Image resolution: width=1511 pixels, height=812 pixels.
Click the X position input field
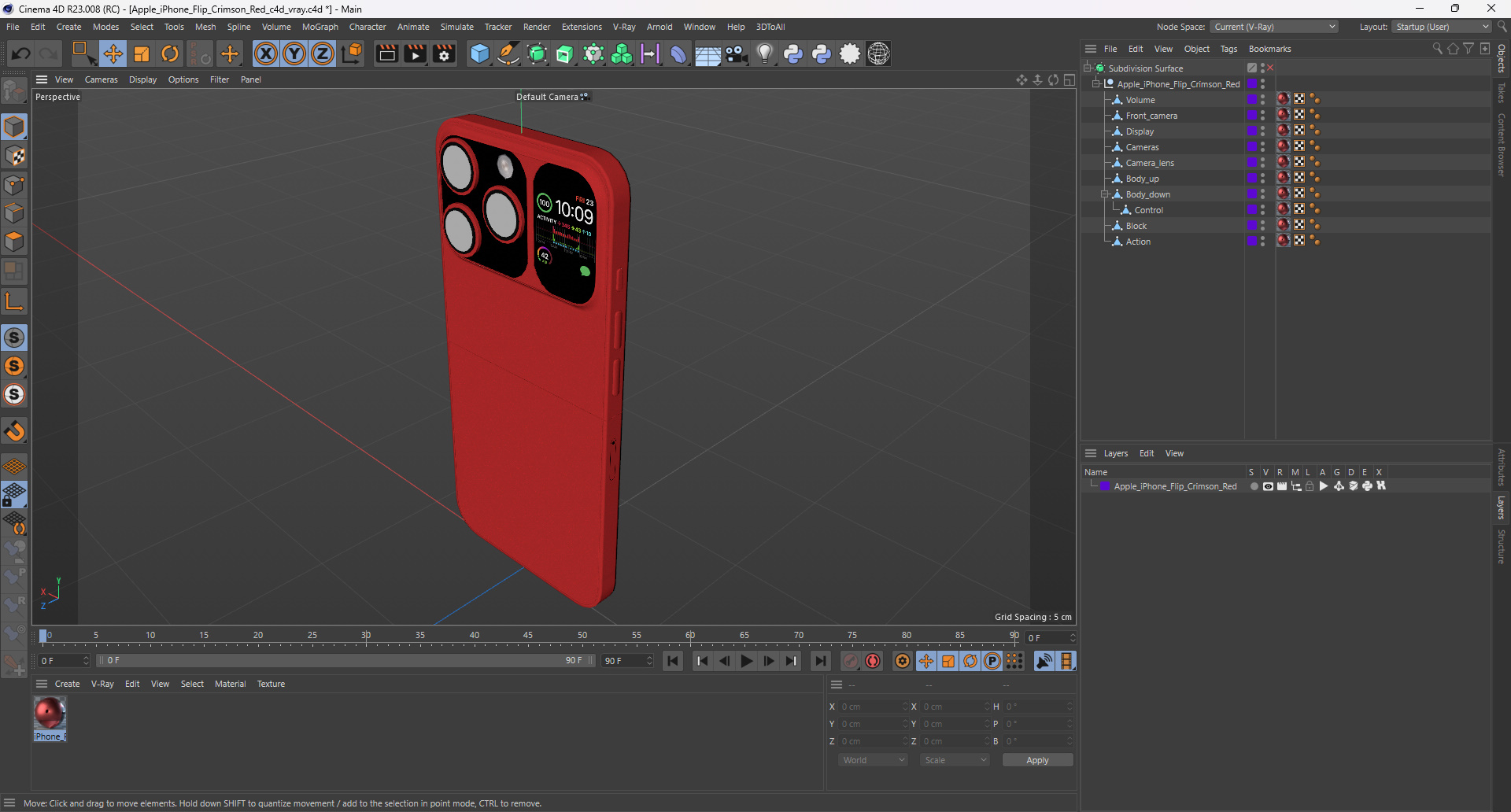(x=874, y=707)
